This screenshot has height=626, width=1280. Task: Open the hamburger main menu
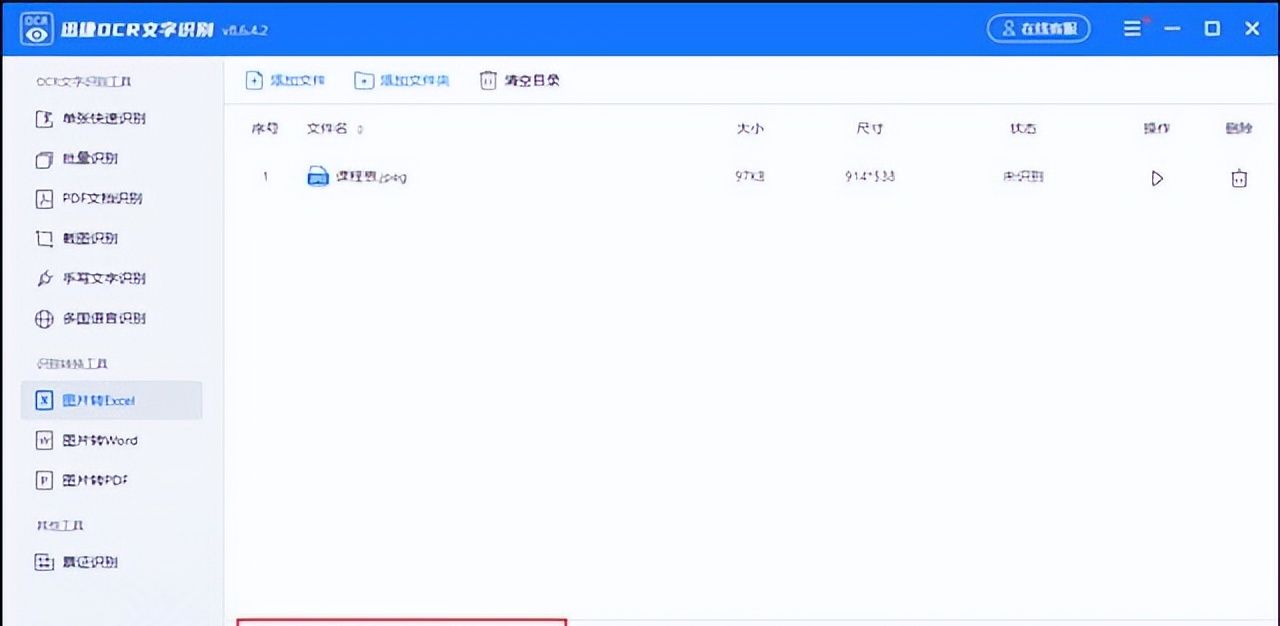(x=1133, y=28)
